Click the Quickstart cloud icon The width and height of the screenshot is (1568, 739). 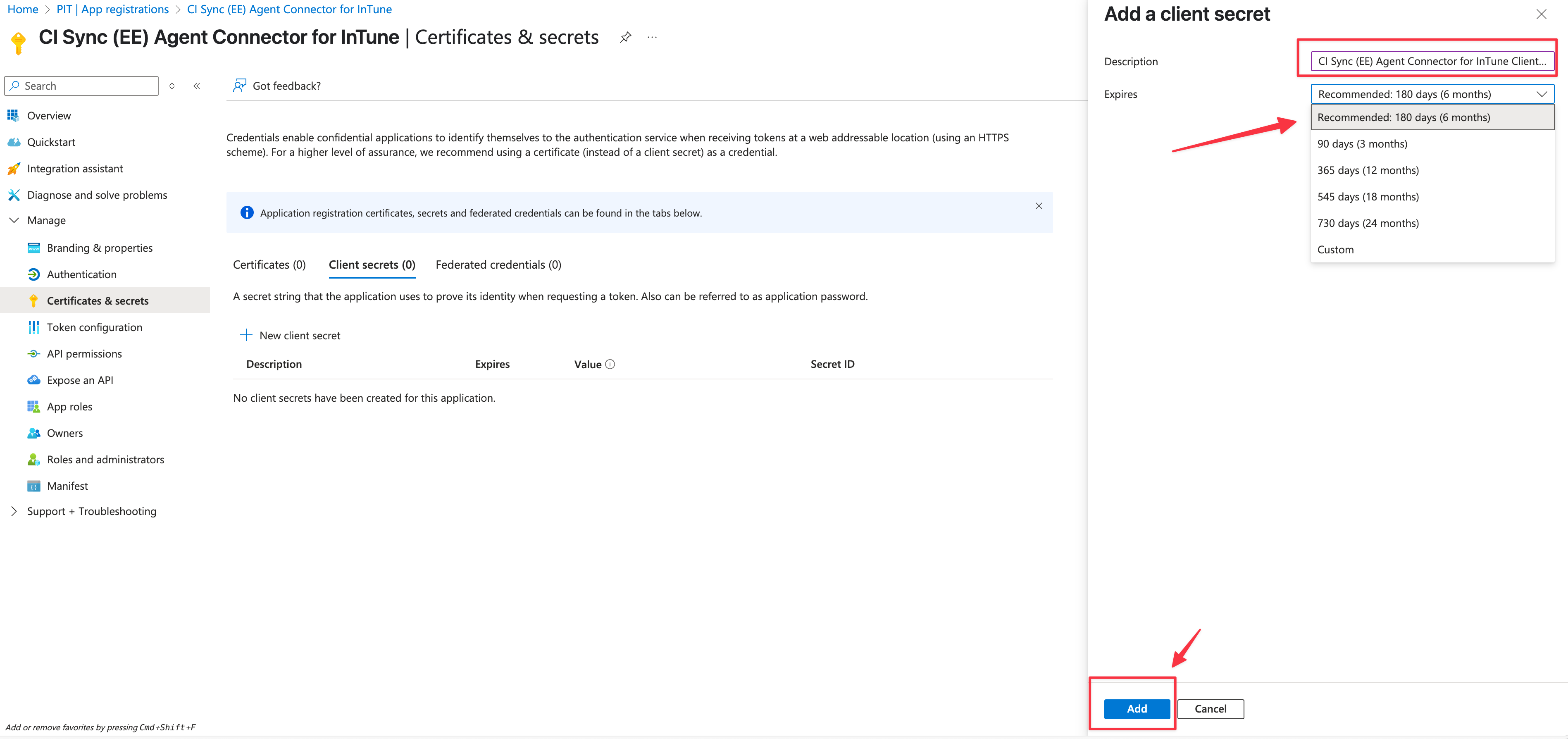13,142
